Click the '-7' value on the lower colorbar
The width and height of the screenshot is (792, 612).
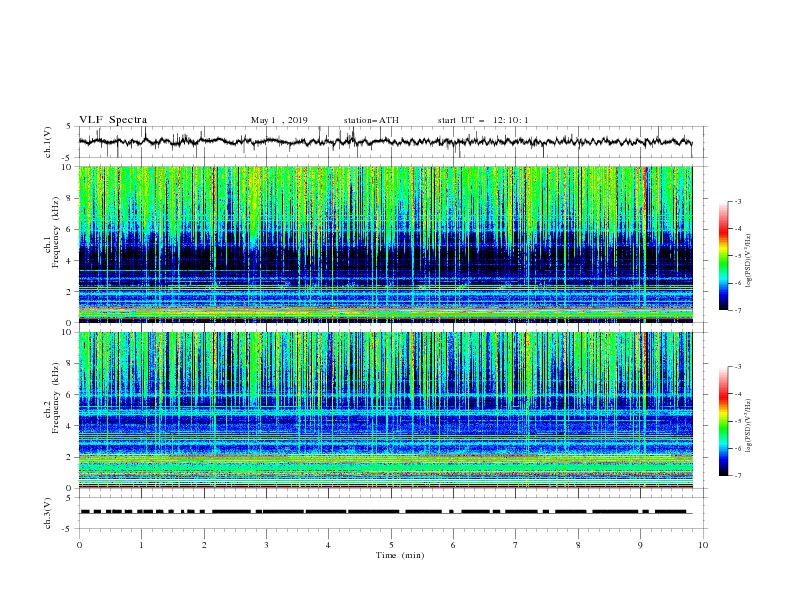click(x=737, y=475)
